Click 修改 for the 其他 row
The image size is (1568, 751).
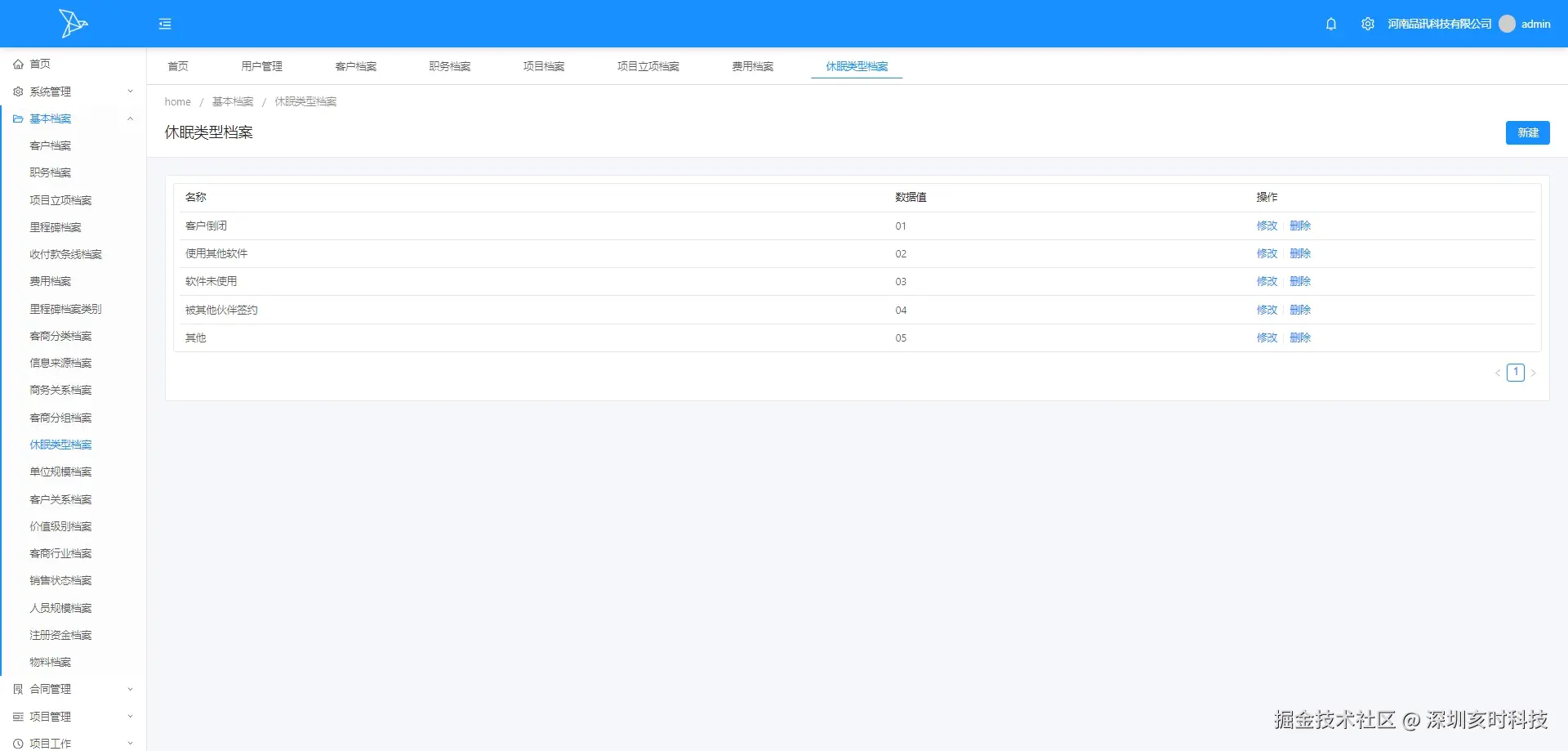tap(1267, 338)
